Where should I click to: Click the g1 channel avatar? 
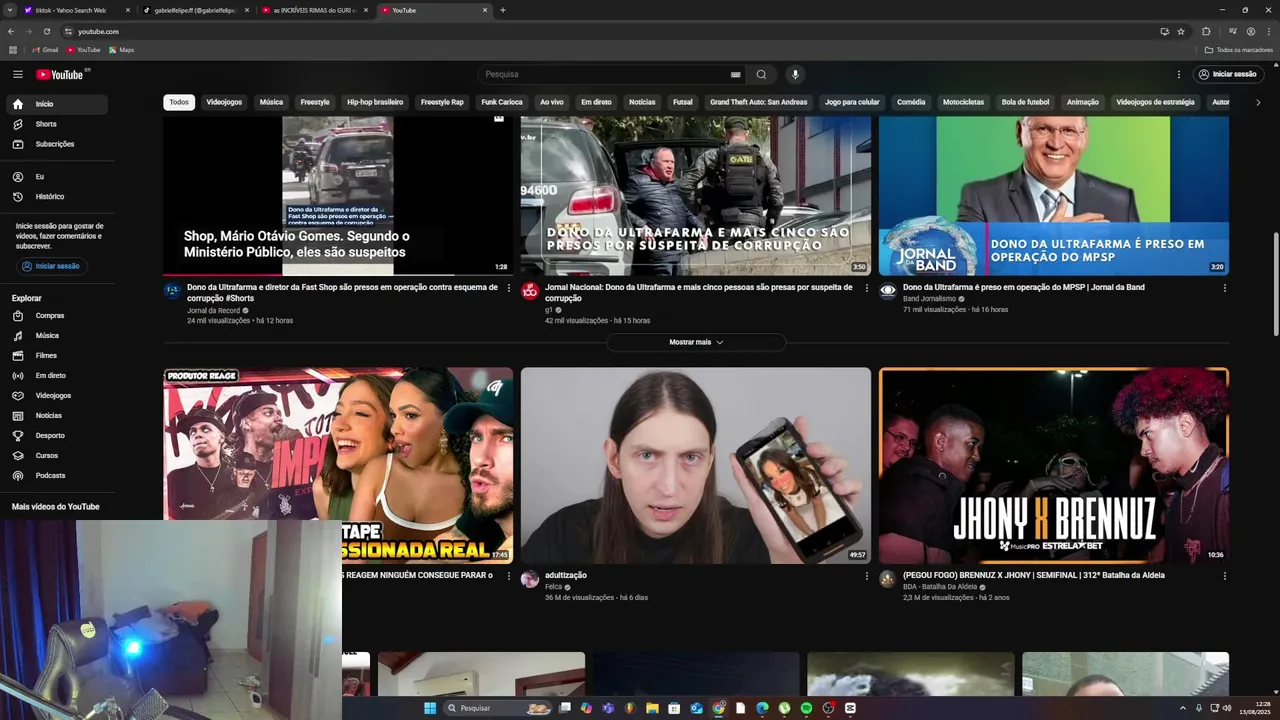pyautogui.click(x=530, y=291)
